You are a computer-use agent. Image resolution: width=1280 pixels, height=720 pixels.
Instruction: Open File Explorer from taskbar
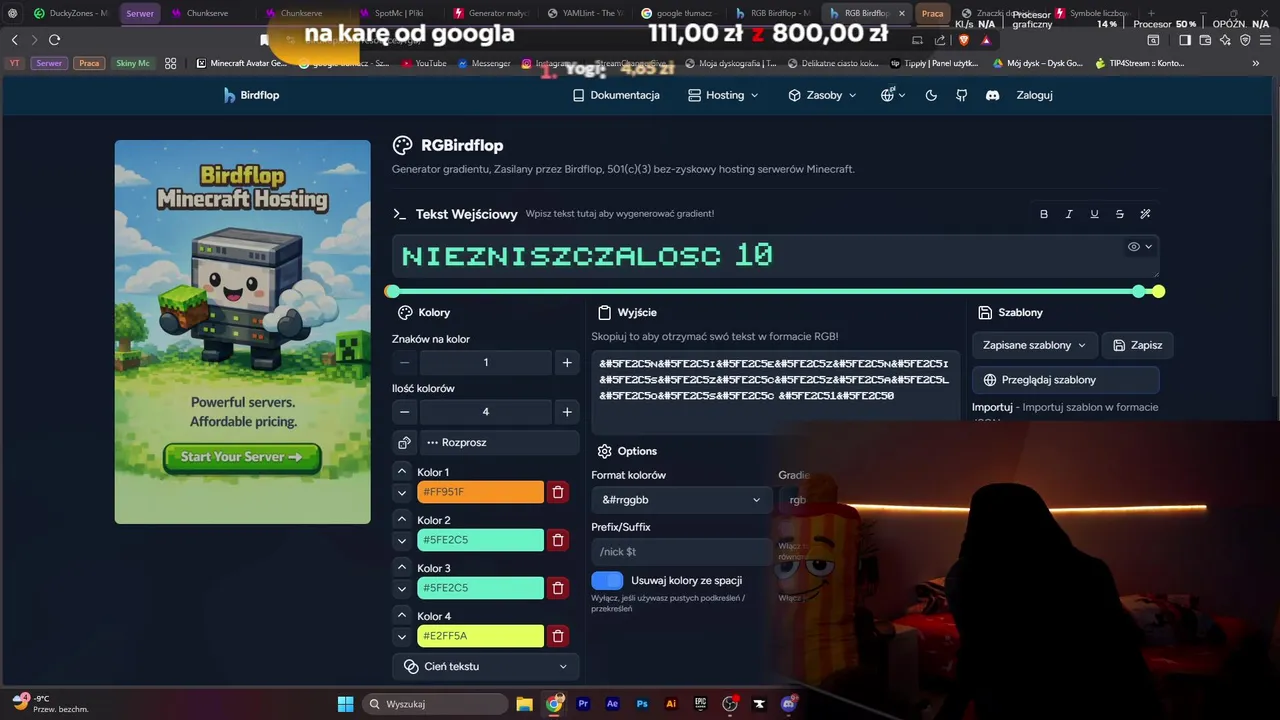[524, 704]
